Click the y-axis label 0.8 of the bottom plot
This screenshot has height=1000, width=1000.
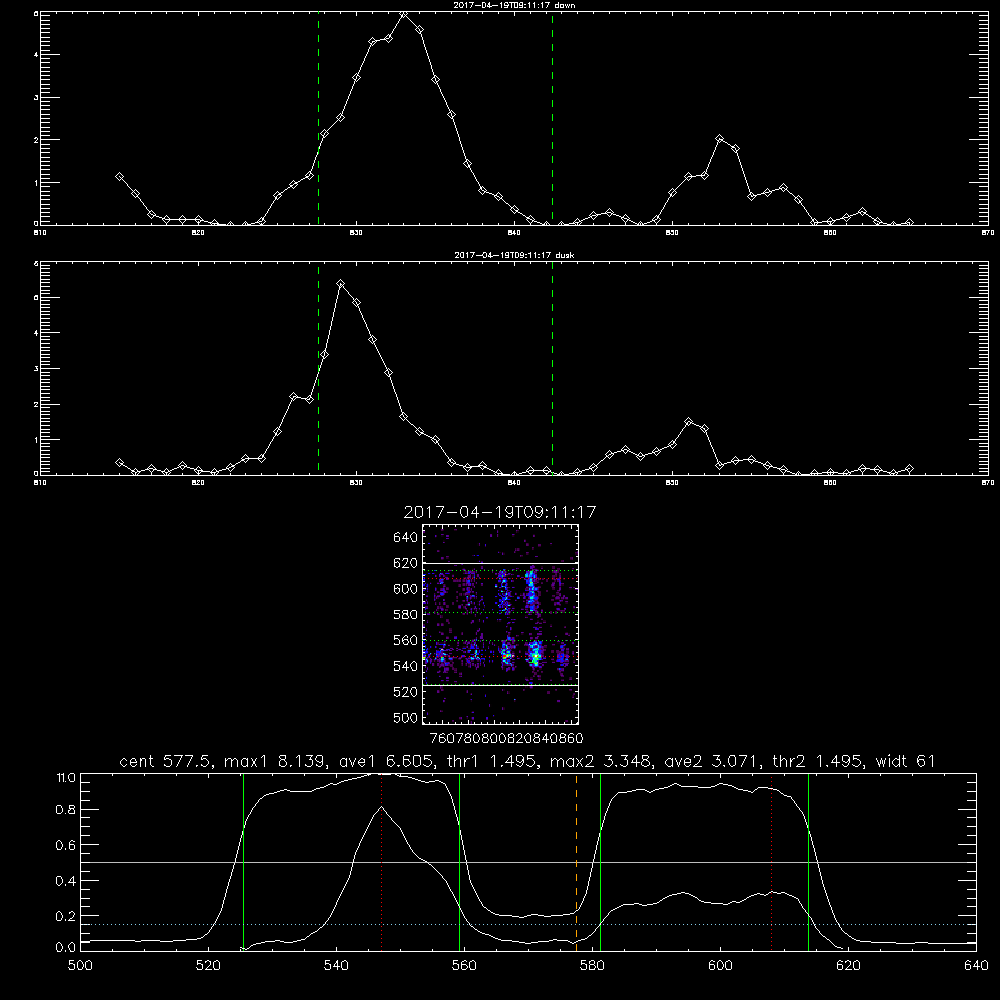coord(66,809)
